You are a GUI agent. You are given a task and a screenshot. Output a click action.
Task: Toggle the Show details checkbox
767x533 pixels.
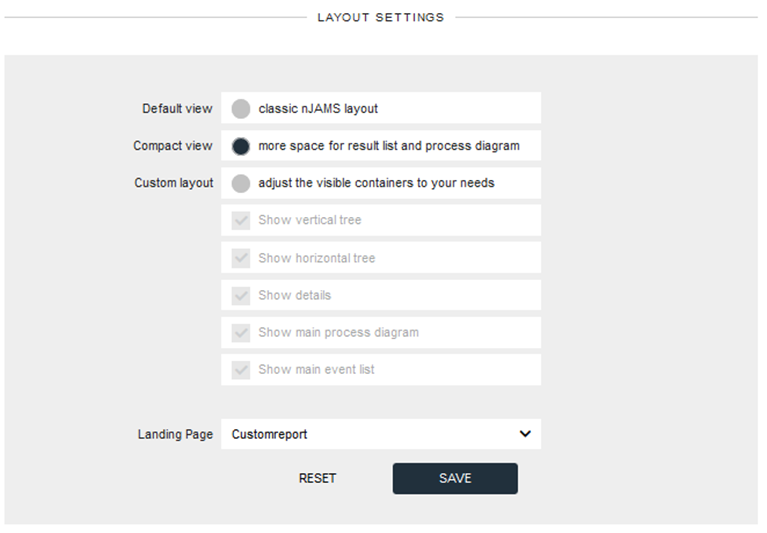pyautogui.click(x=241, y=295)
